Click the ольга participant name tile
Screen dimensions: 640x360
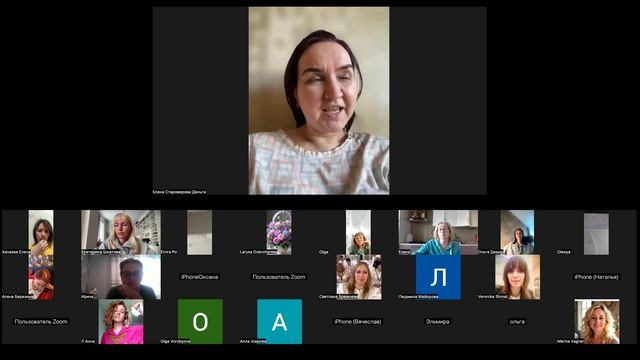click(517, 322)
